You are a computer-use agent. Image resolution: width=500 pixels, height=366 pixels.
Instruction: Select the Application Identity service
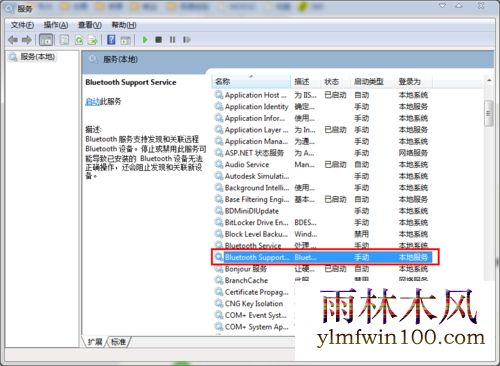click(322, 107)
